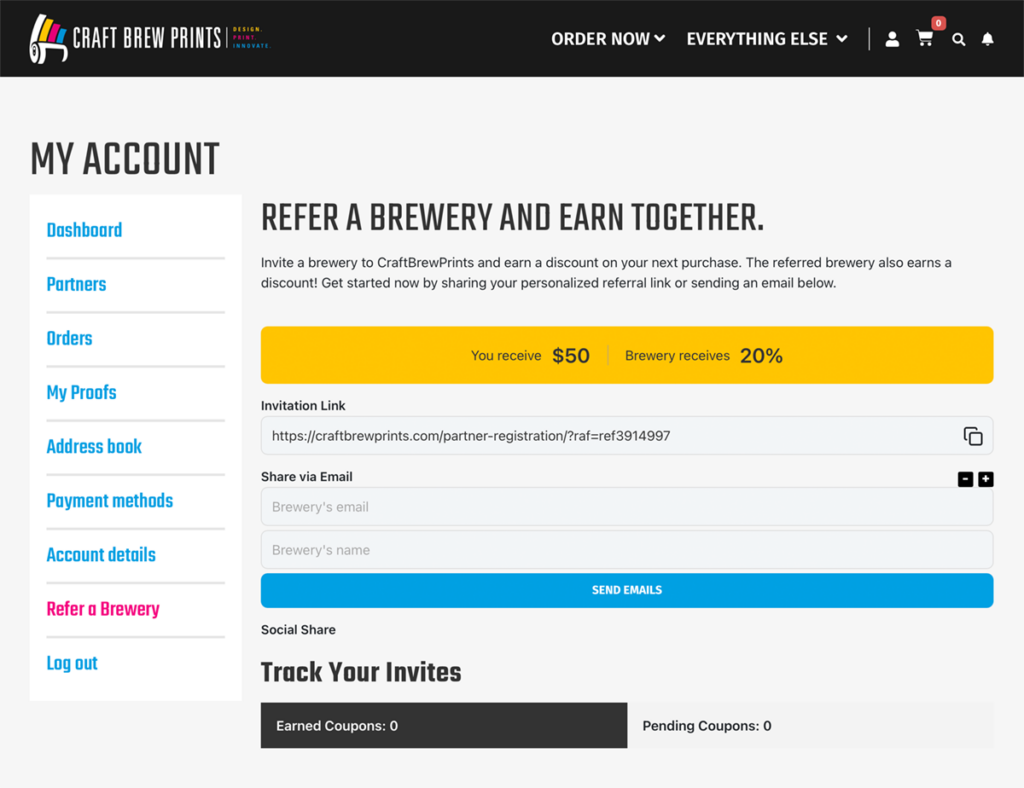Viewport: 1024px width, 788px height.
Task: Open Payment methods in sidebar
Action: point(109,501)
